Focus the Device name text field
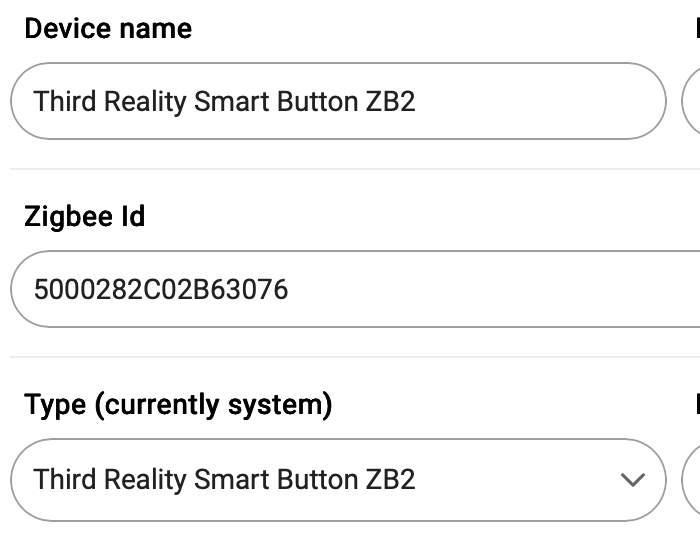Screen dimensions: 700x558 coord(338,101)
